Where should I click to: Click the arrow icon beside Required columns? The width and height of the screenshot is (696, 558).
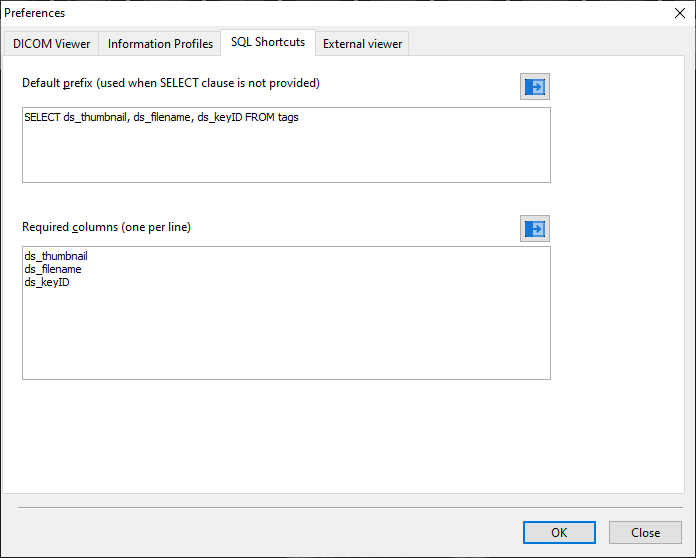tap(536, 229)
